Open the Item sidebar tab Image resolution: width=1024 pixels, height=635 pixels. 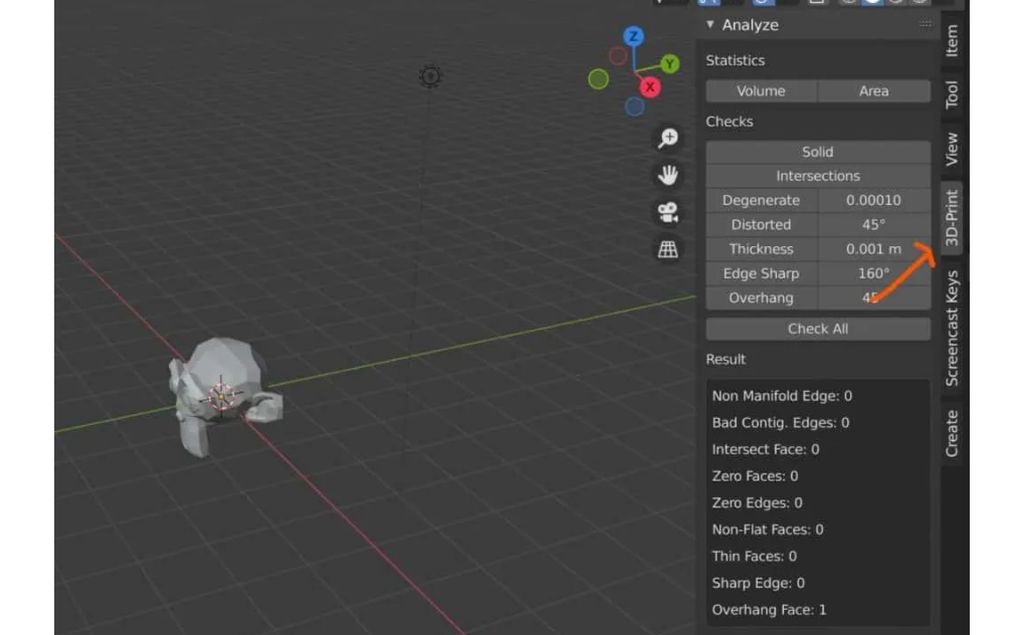(951, 40)
